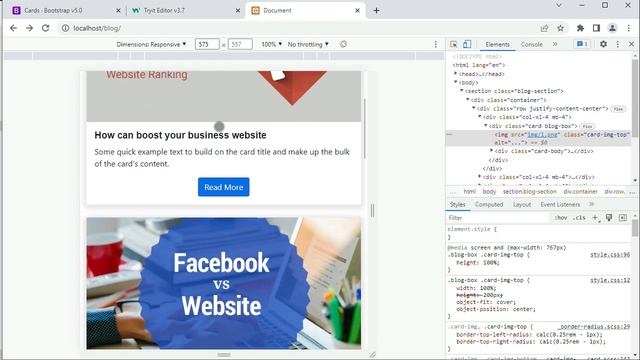This screenshot has width=640, height=360.
Task: Switch to the Elements tab
Action: [497, 44]
